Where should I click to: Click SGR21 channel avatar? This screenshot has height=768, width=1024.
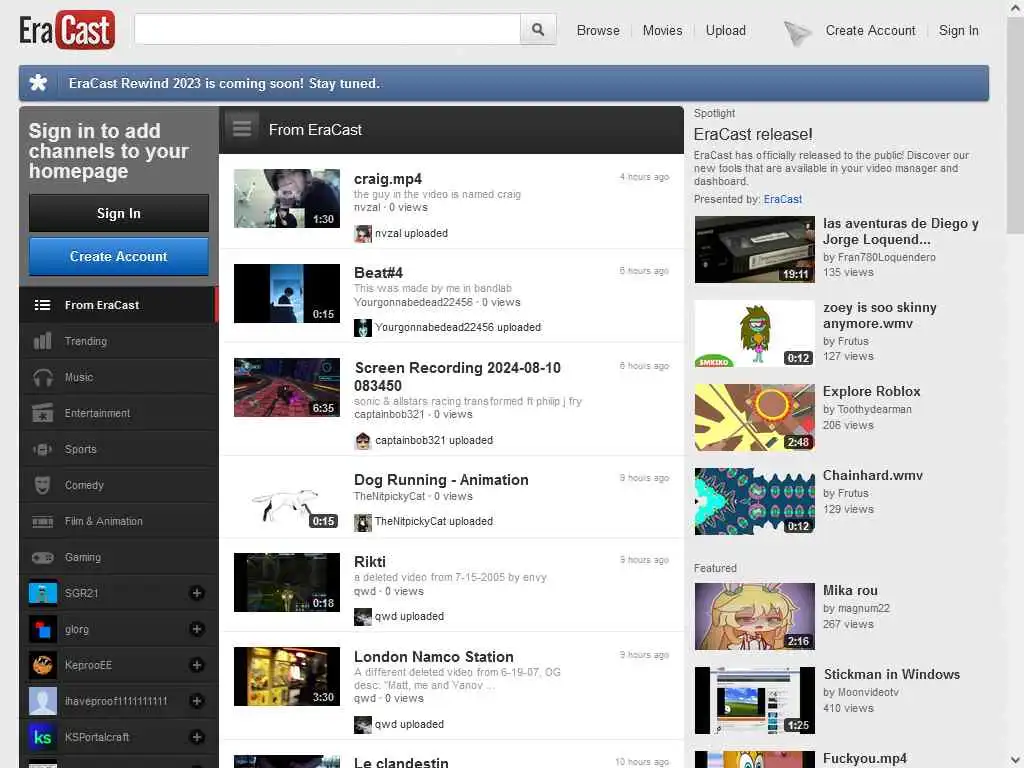42,593
